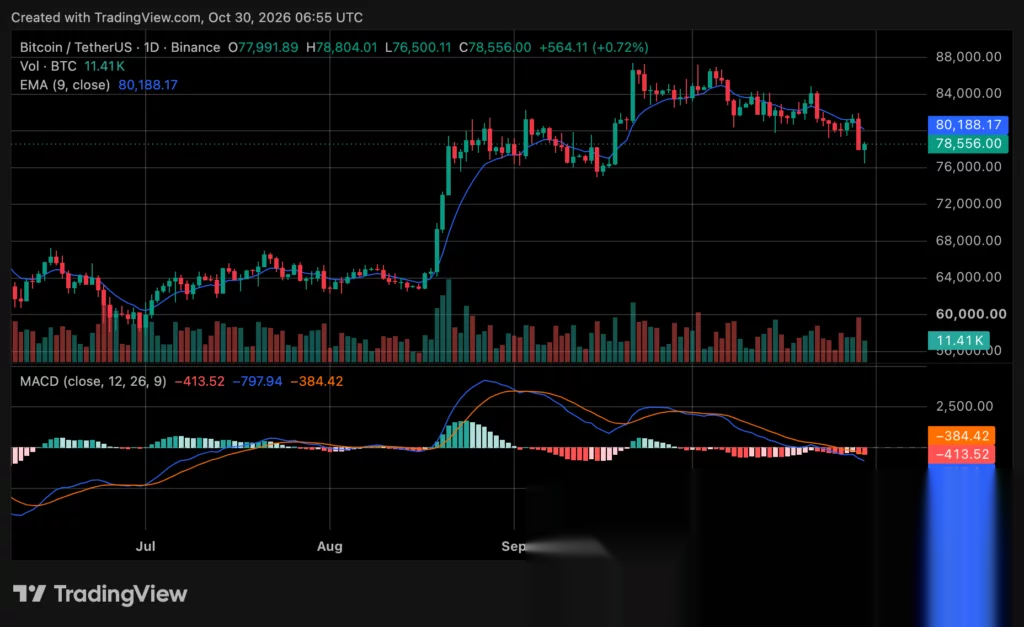Click the EMA value 80,188.17 in the legend
This screenshot has width=1024, height=627.
tap(148, 85)
